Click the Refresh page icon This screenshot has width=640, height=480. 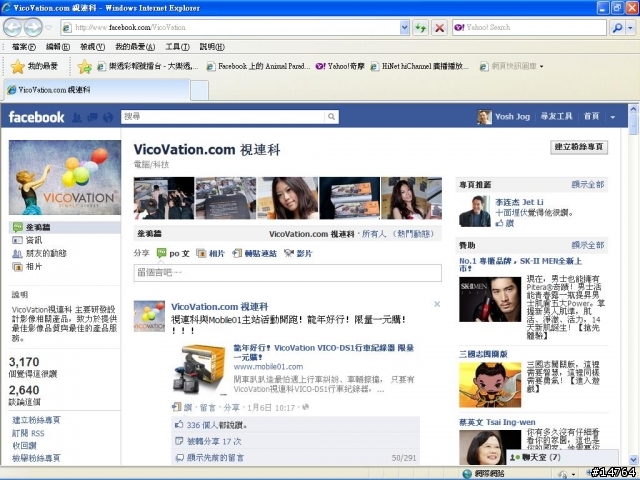point(420,28)
